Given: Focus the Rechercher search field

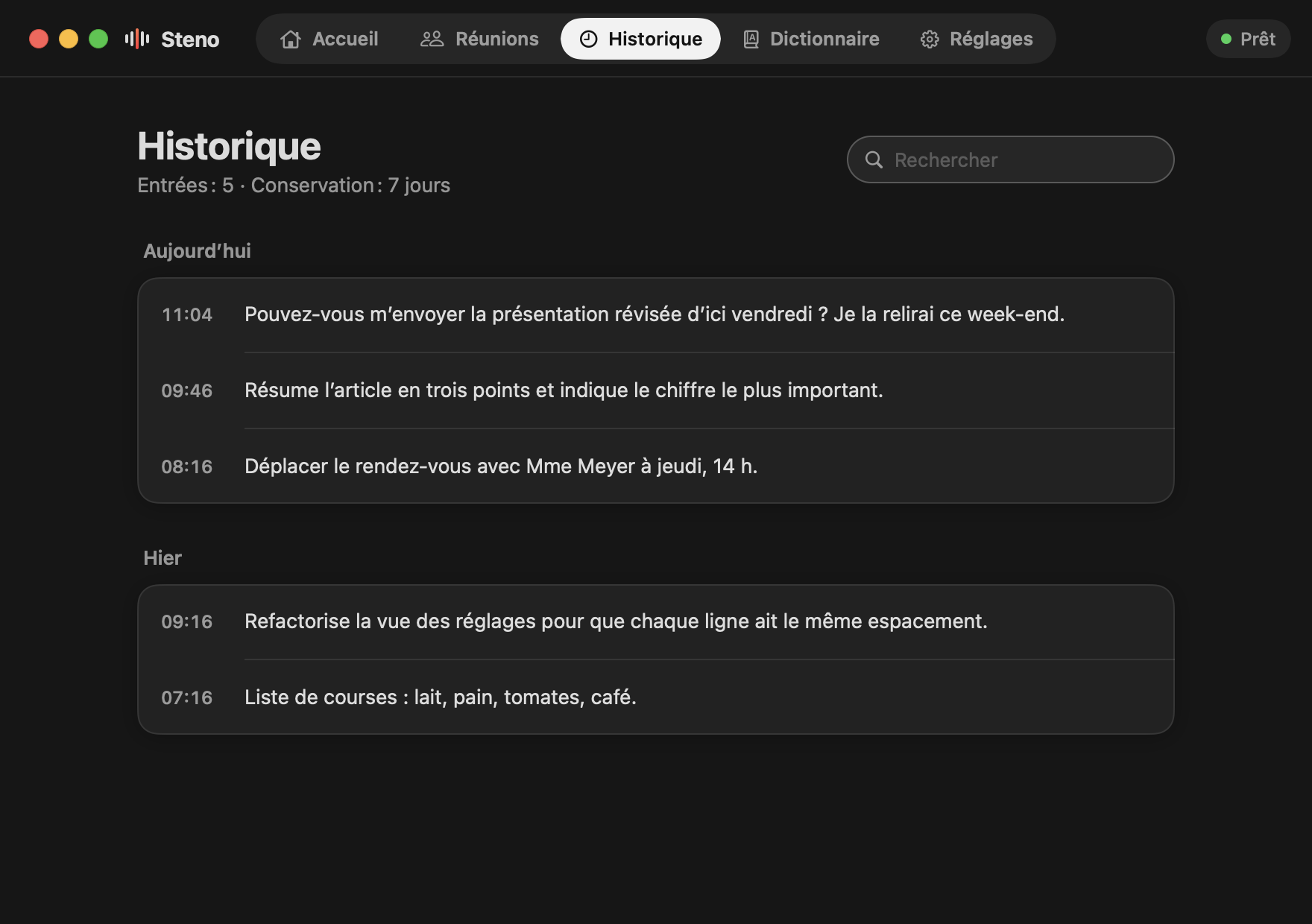Looking at the screenshot, I should 1010,159.
